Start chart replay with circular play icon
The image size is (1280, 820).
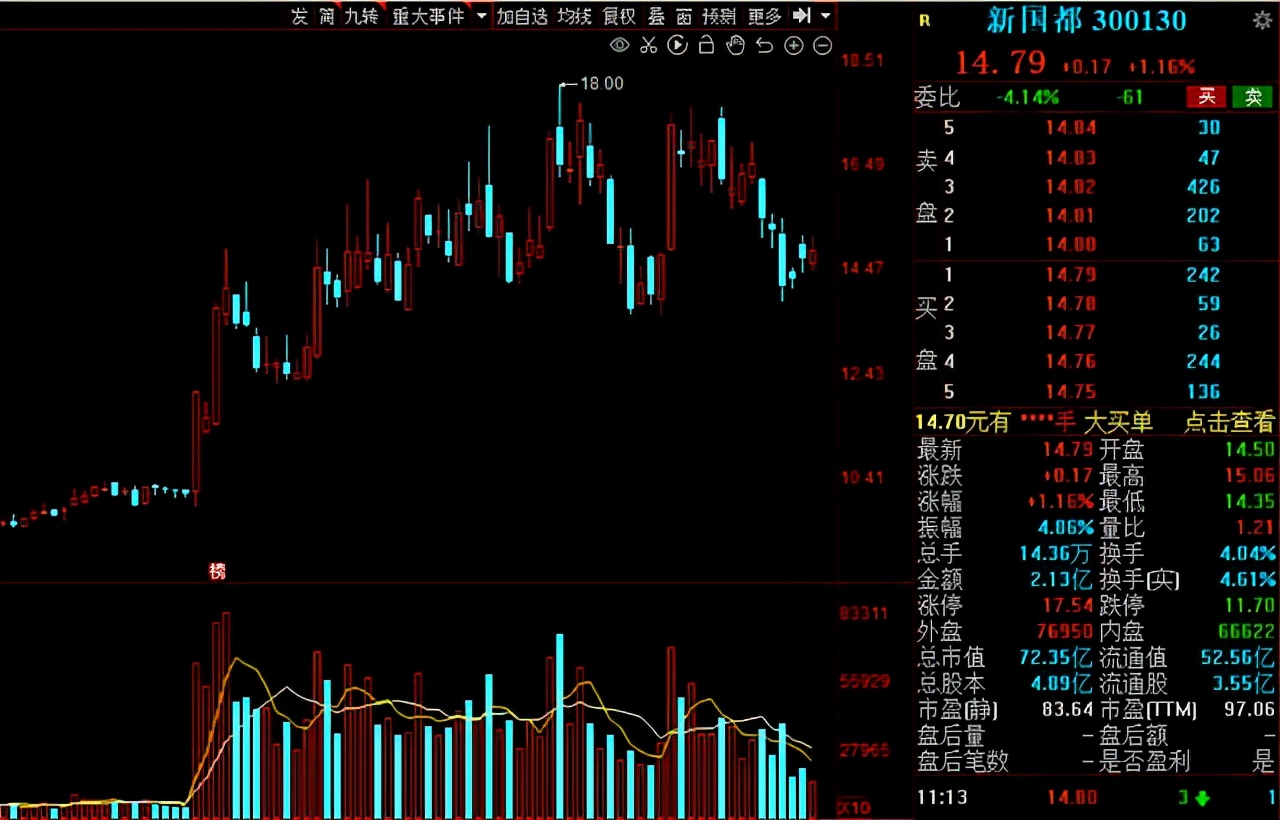coord(677,45)
